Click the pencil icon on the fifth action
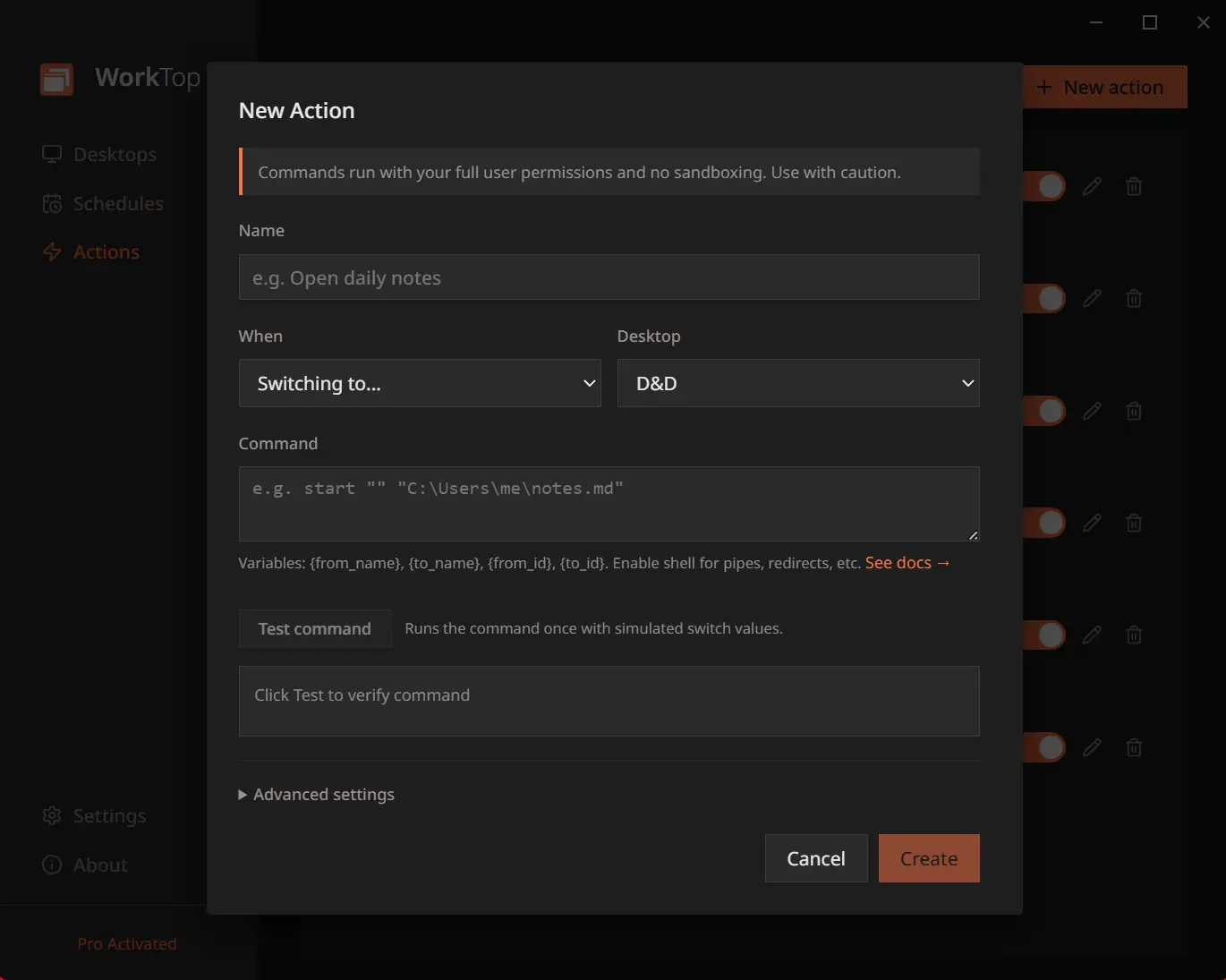The image size is (1226, 980). coord(1092,635)
